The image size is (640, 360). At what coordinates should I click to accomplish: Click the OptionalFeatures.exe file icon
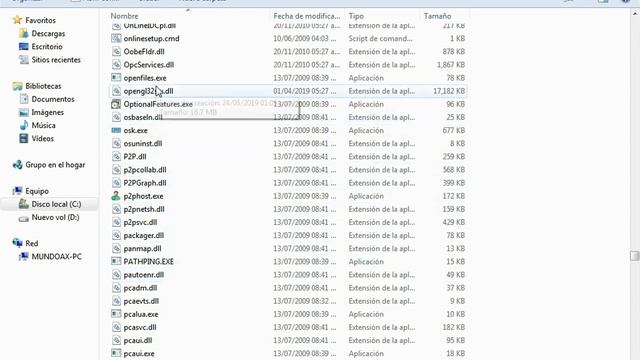pyautogui.click(x=116, y=104)
